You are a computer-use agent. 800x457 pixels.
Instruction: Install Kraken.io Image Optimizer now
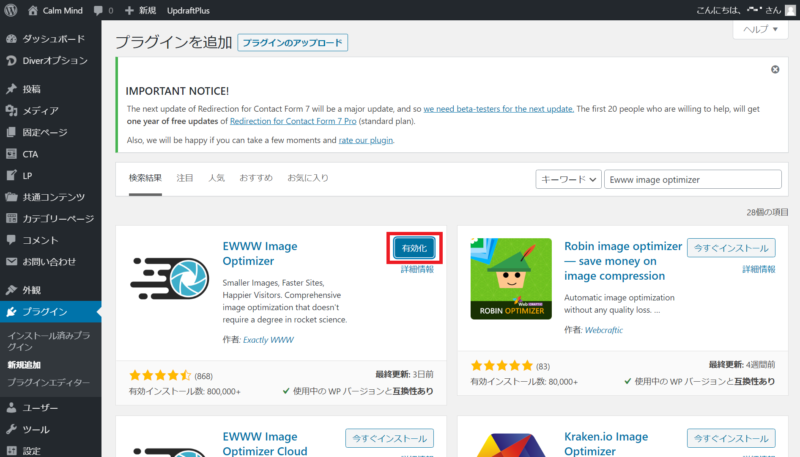pos(731,438)
